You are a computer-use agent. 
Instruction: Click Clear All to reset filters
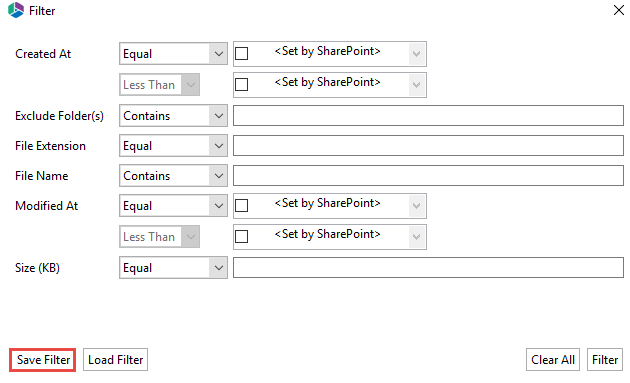pos(553,360)
